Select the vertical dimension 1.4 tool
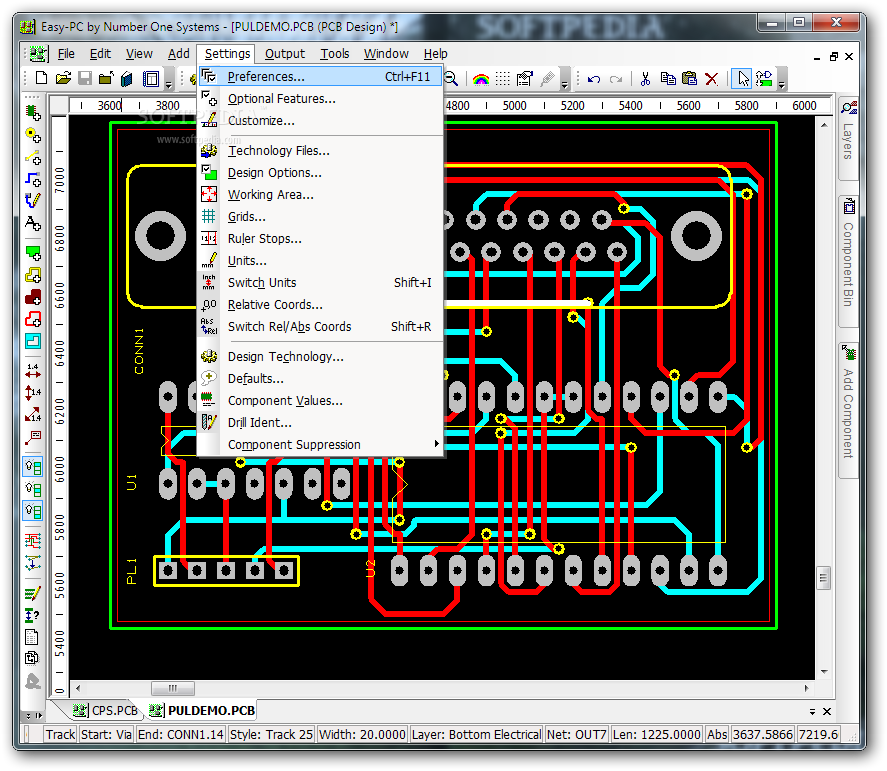Viewport: 887px width, 771px height. tap(33, 392)
